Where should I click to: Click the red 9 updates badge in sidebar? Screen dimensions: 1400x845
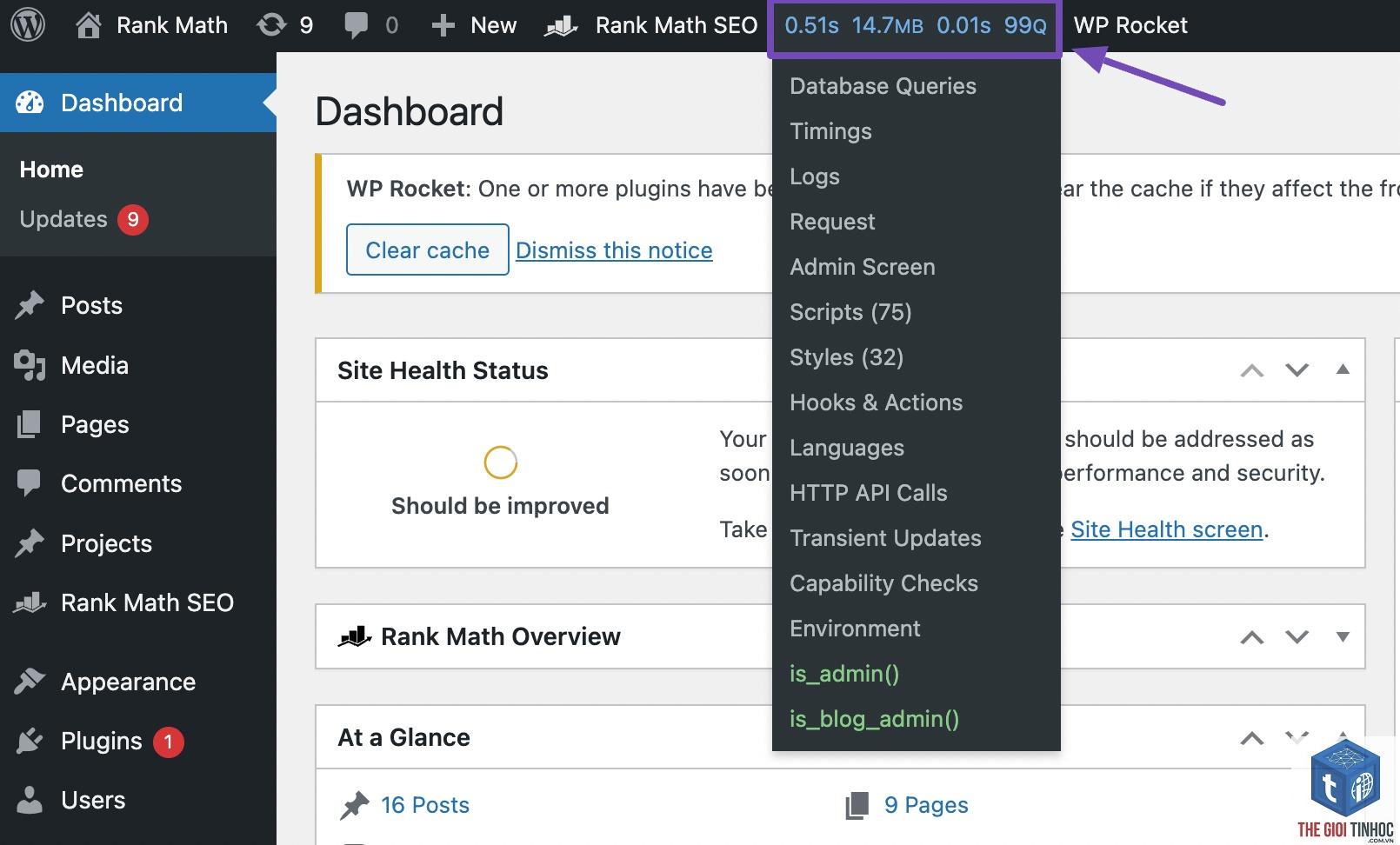[x=133, y=219]
